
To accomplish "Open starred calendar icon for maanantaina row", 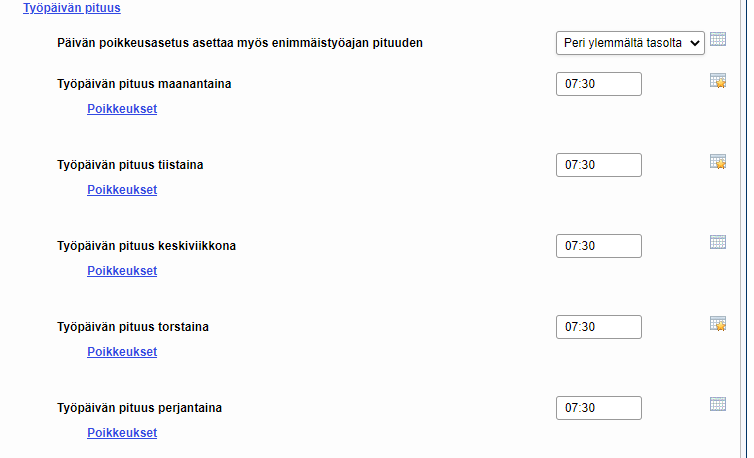I will 717,80.
